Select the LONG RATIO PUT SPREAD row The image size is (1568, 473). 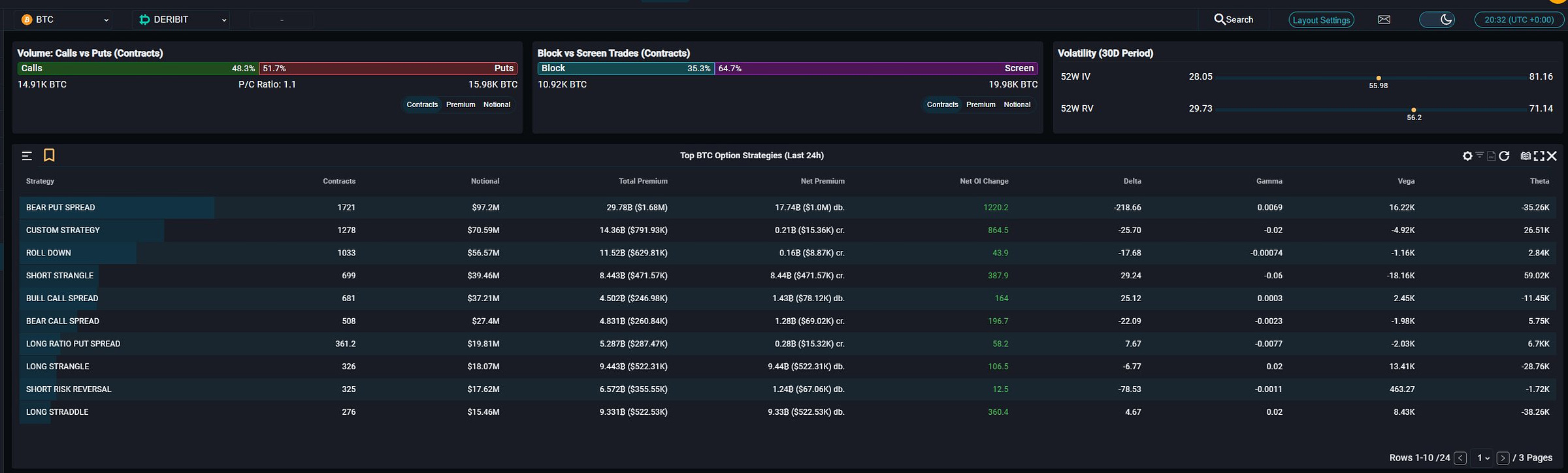(787, 344)
